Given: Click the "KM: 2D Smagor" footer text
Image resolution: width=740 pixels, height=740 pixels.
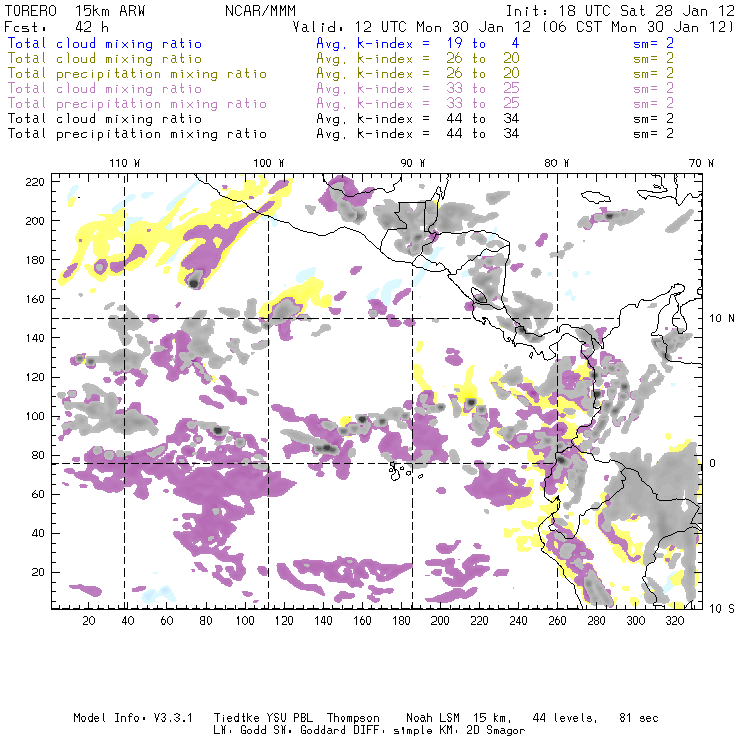Looking at the screenshot, I should tap(480, 731).
